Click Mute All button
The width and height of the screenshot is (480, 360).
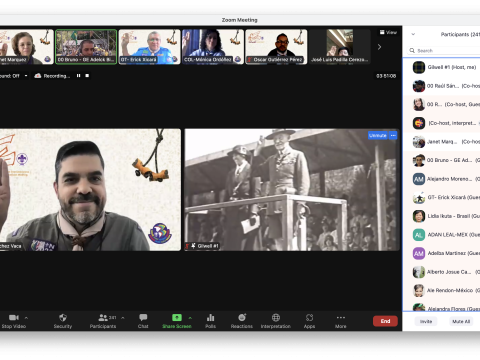(x=461, y=321)
